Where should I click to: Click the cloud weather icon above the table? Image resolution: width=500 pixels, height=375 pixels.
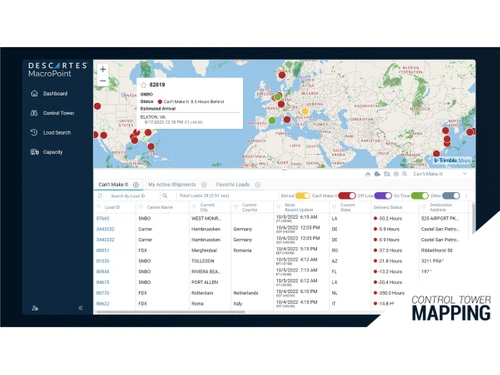[x=377, y=174]
